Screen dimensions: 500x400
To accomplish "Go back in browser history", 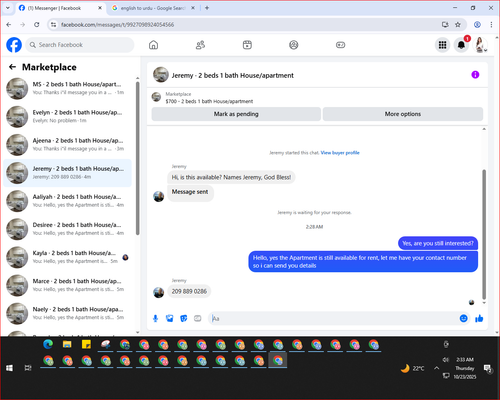I will pos(9,25).
